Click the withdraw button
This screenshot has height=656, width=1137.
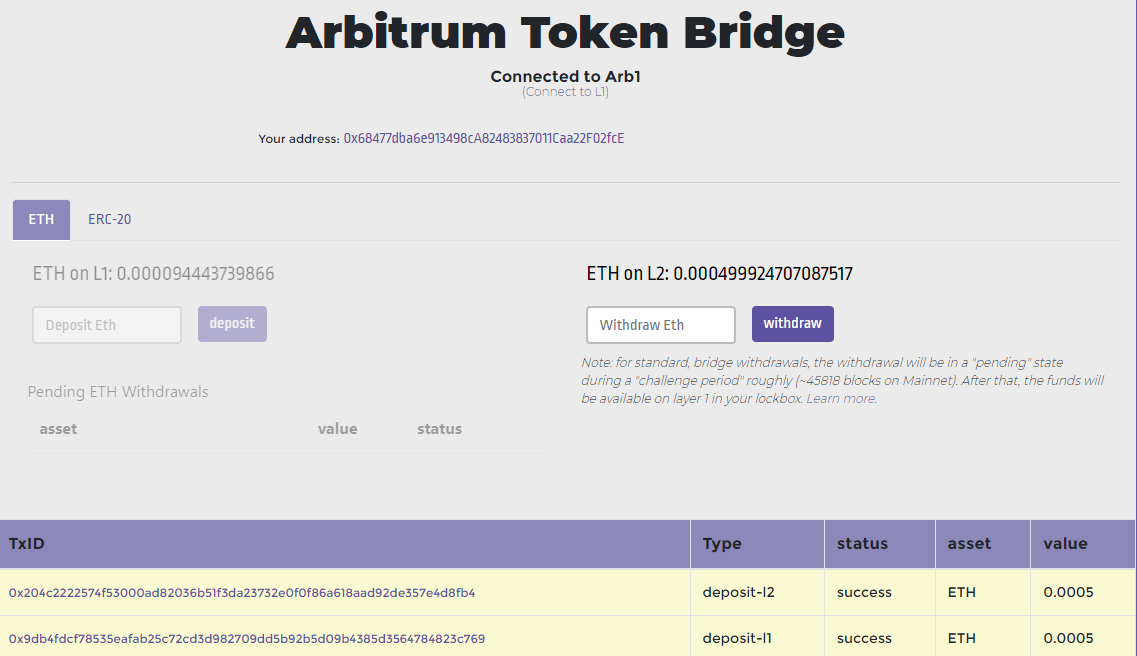[x=792, y=324]
